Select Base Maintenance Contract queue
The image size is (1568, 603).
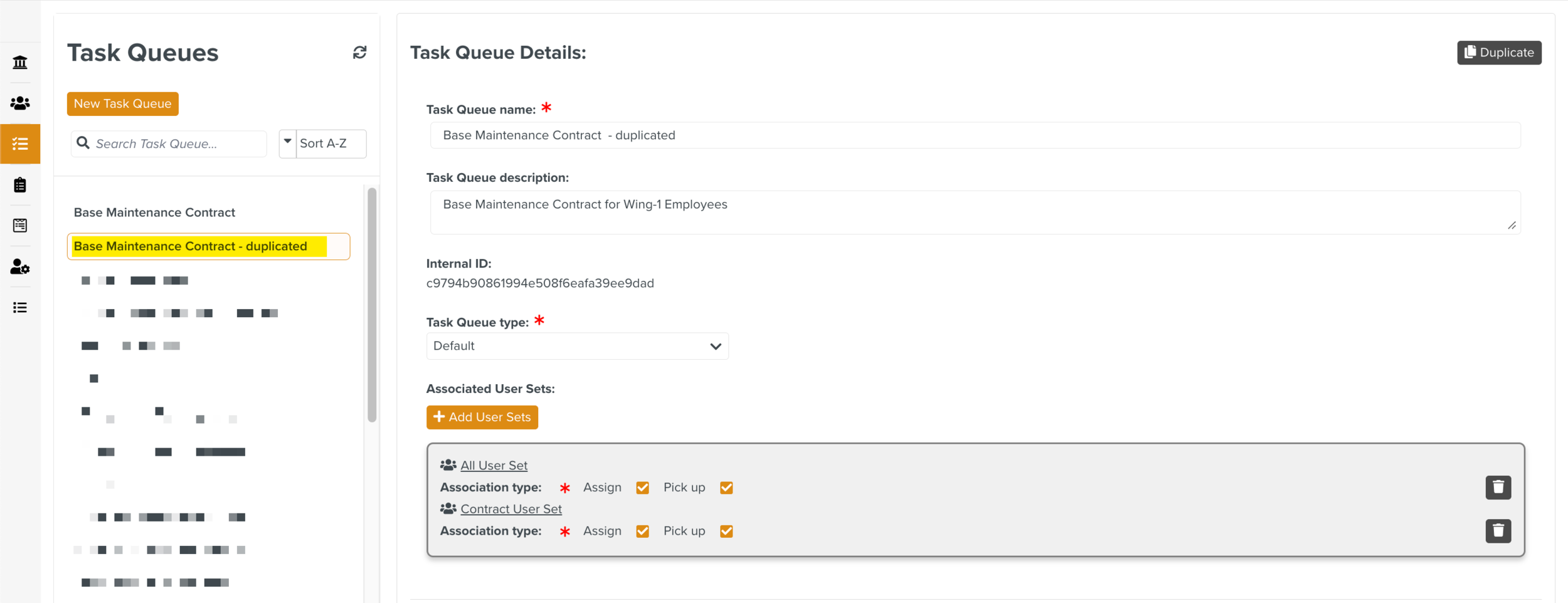154,212
